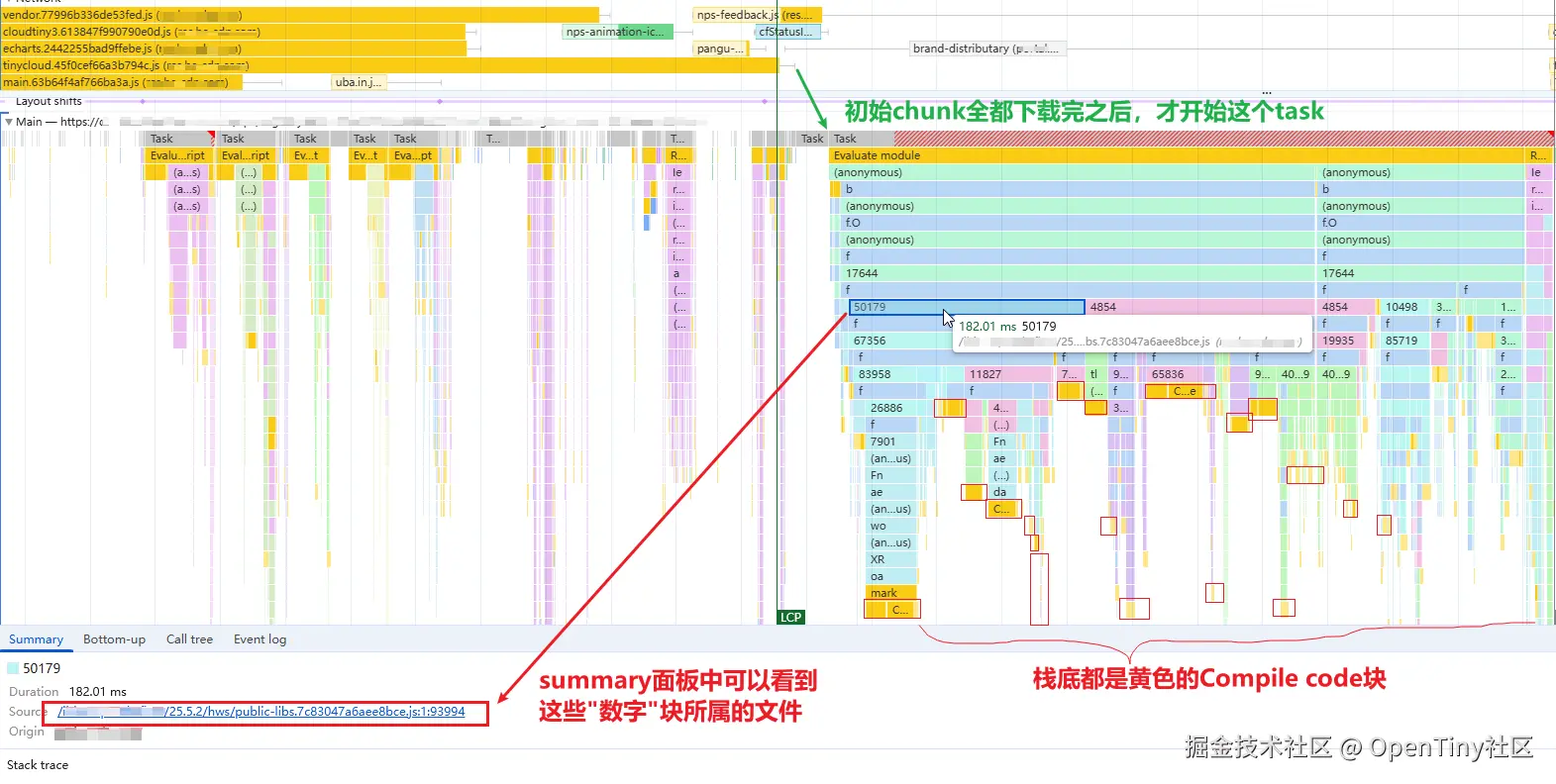Switch to the Event log tab
The image size is (1556, 784).
[x=259, y=639]
